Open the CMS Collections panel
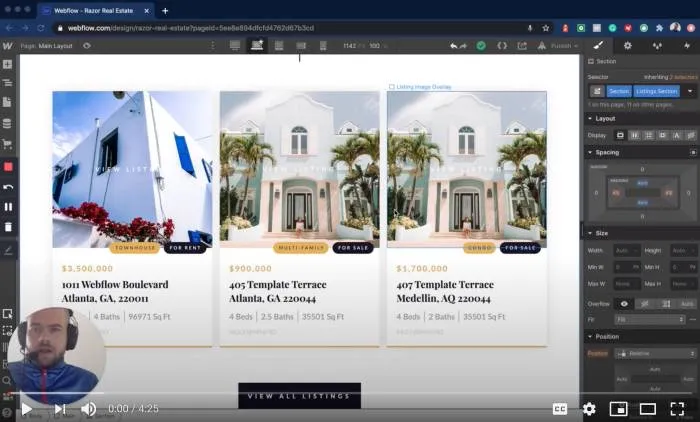Viewport: 700px width, 422px height. [x=7, y=123]
